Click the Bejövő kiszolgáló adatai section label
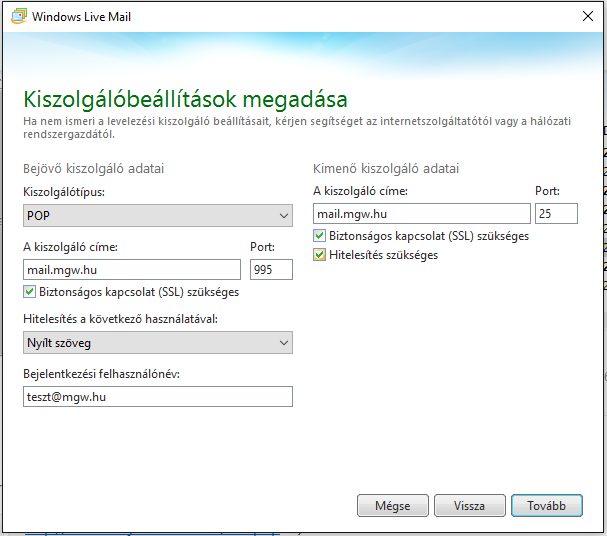607x536 pixels. (x=93, y=168)
